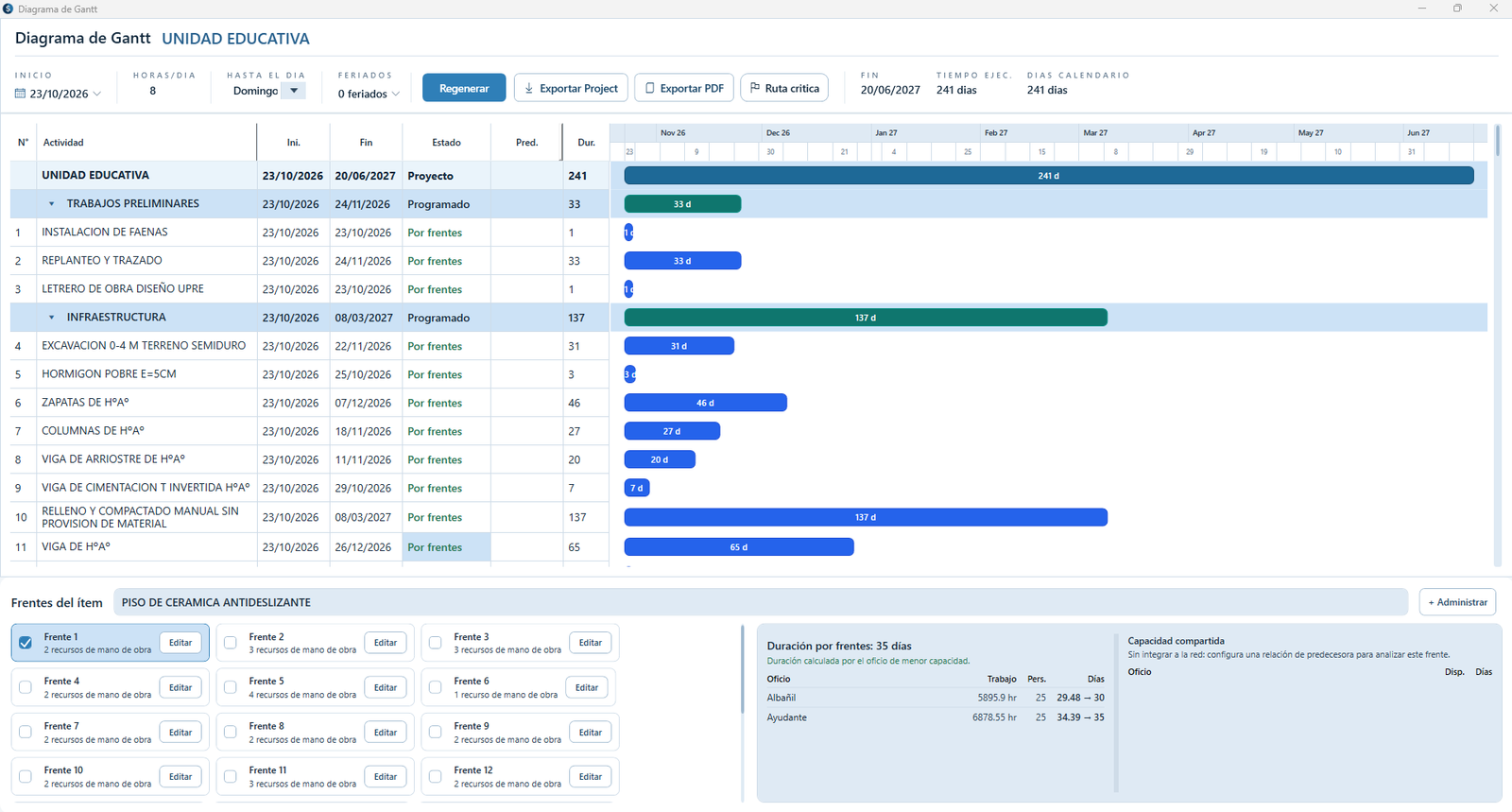Click the PISO DE CERAMICA ANTIDESLIZANTE item field

tap(761, 602)
